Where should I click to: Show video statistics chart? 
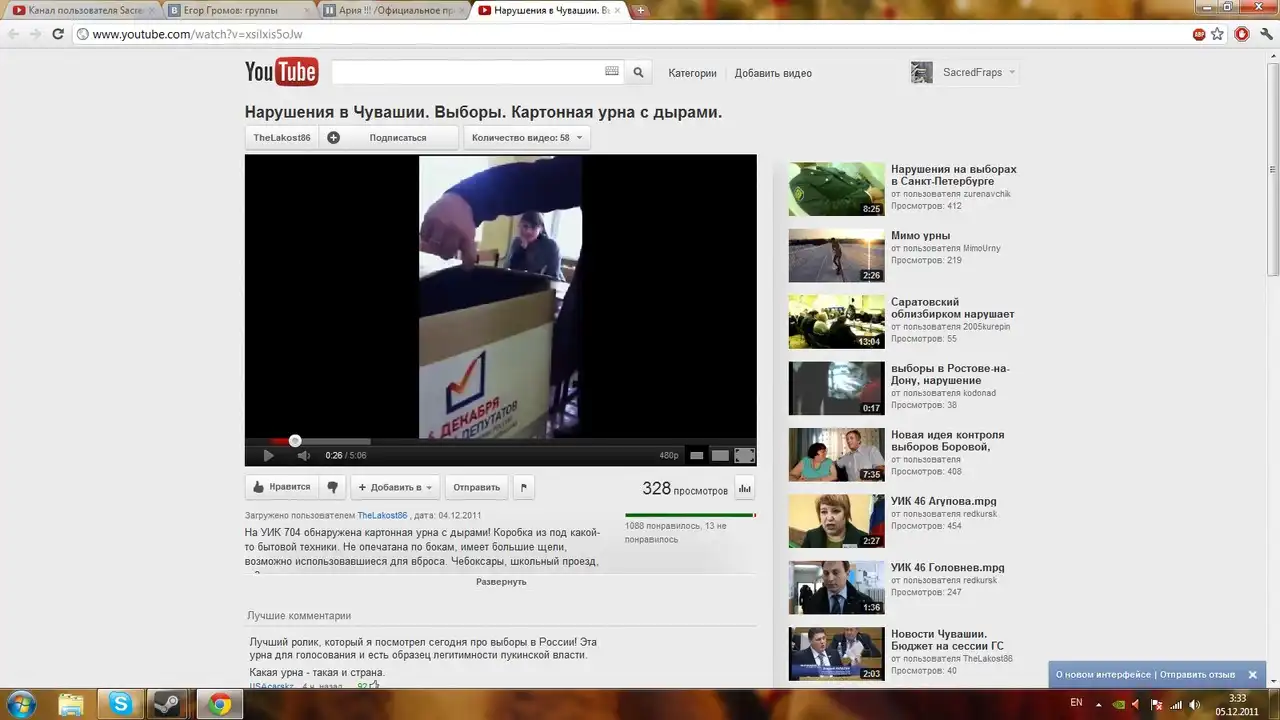point(745,488)
